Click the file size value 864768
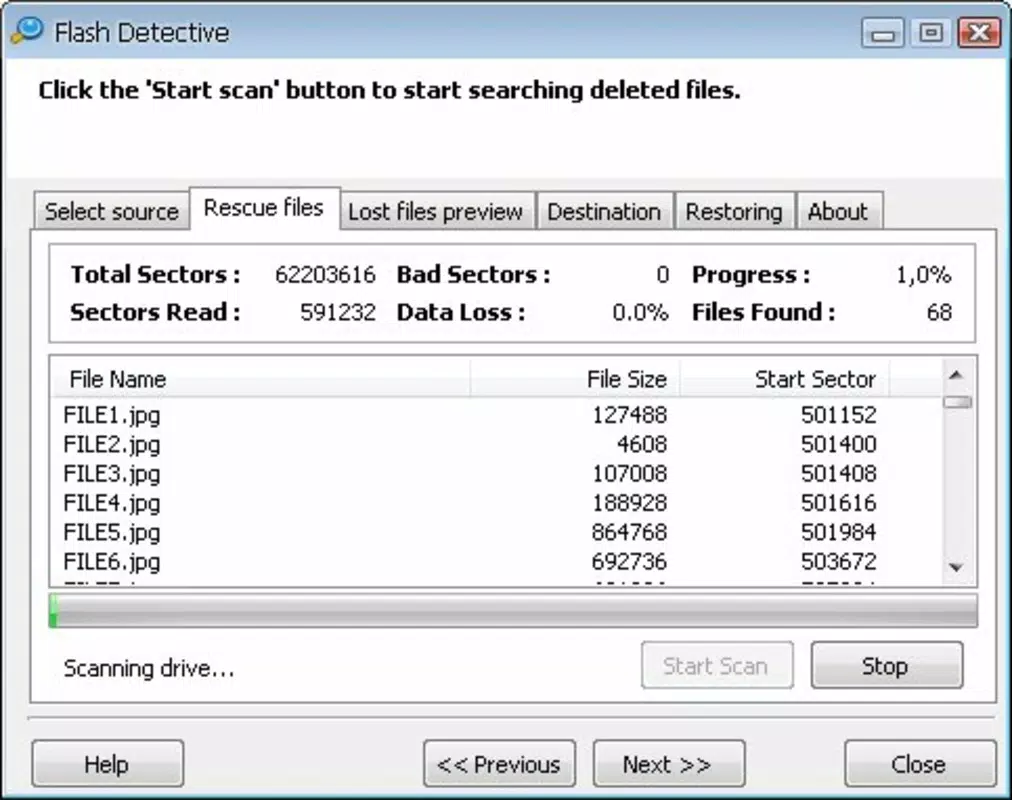The height and width of the screenshot is (800, 1012). [629, 532]
